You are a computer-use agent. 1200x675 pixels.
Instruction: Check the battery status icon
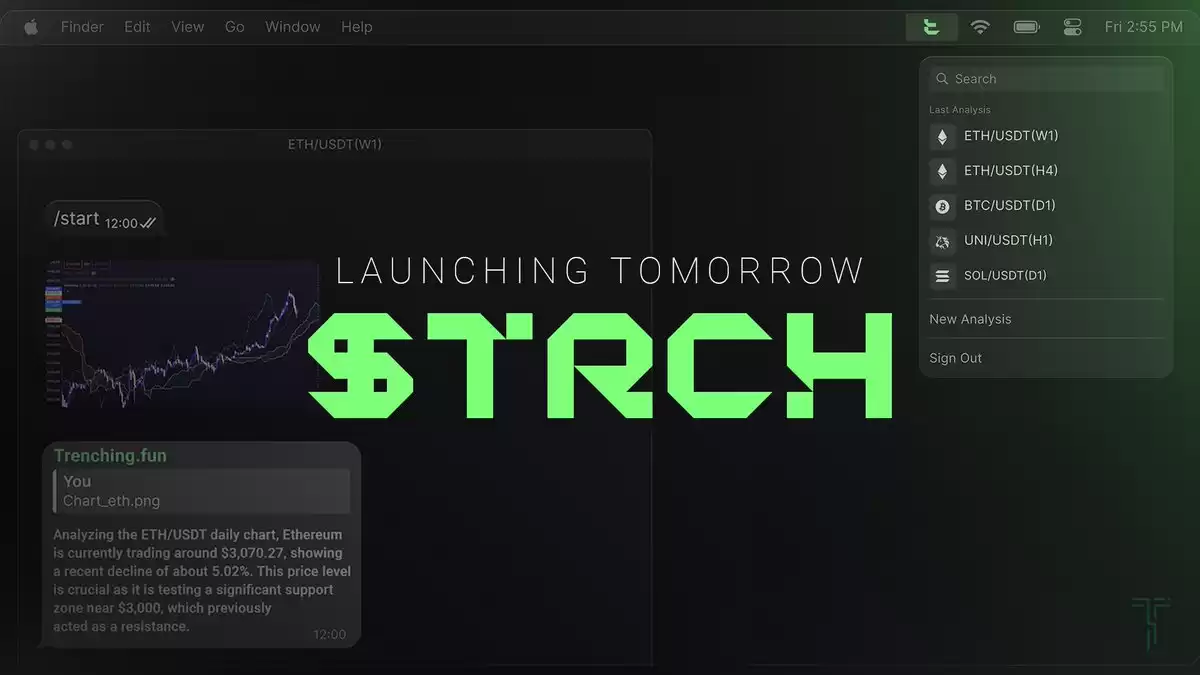coord(1027,27)
